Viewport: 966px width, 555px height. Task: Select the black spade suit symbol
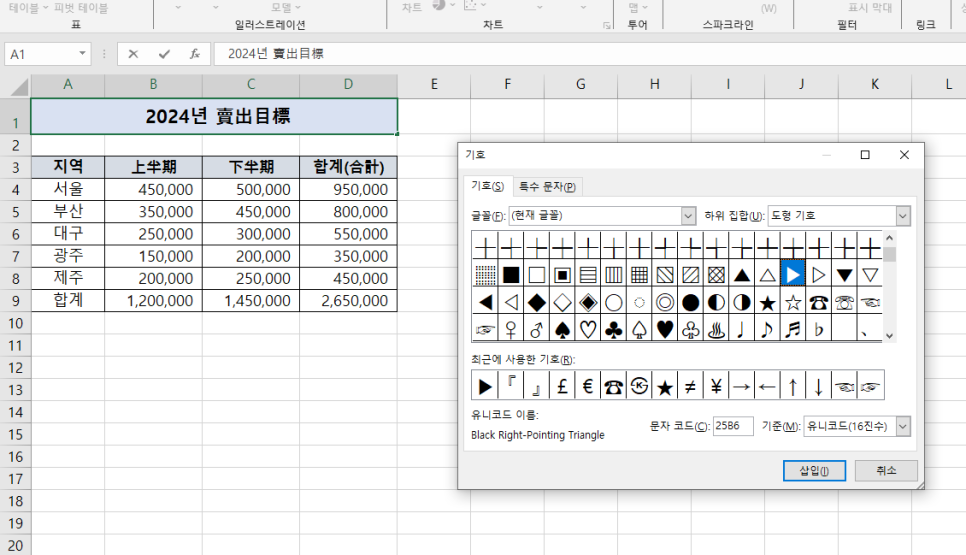(562, 330)
